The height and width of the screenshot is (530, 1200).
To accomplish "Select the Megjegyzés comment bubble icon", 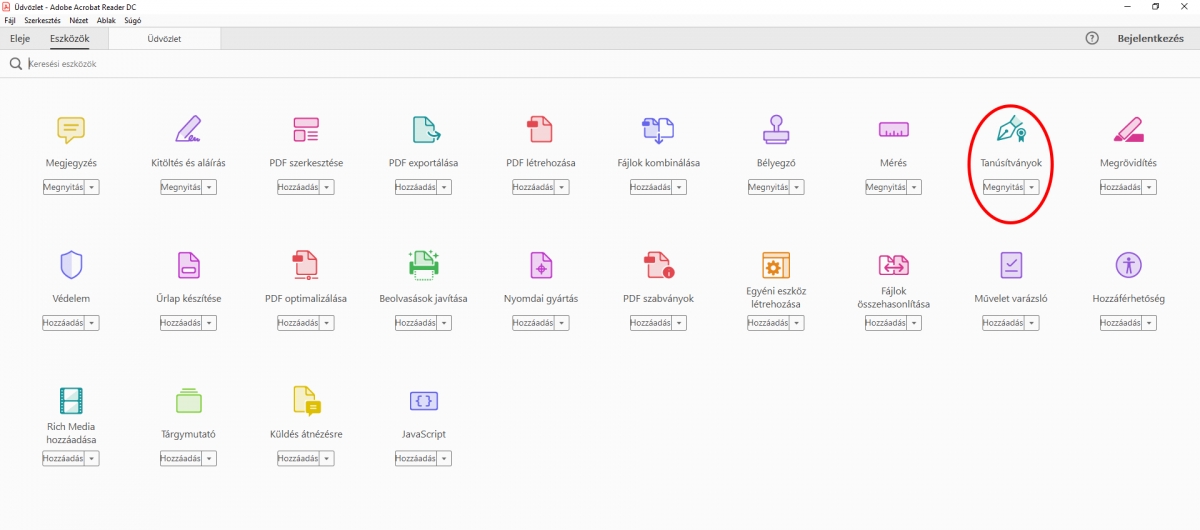I will (71, 129).
